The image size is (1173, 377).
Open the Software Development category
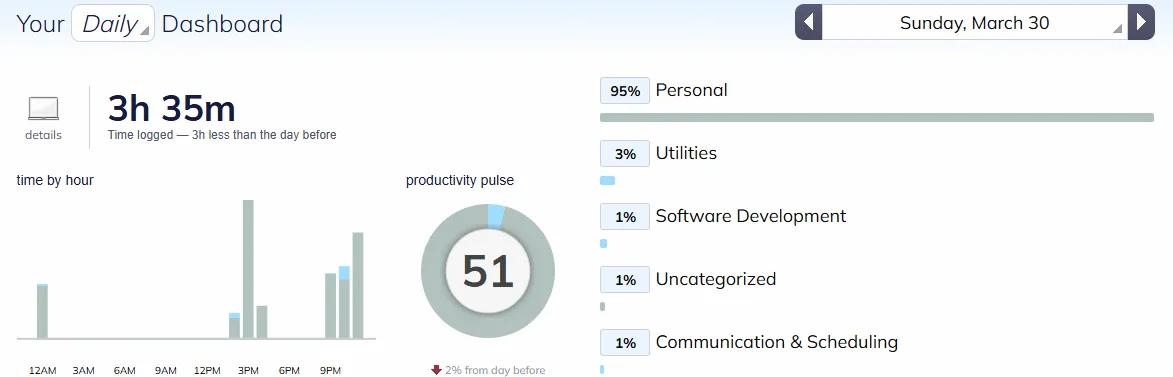(750, 216)
